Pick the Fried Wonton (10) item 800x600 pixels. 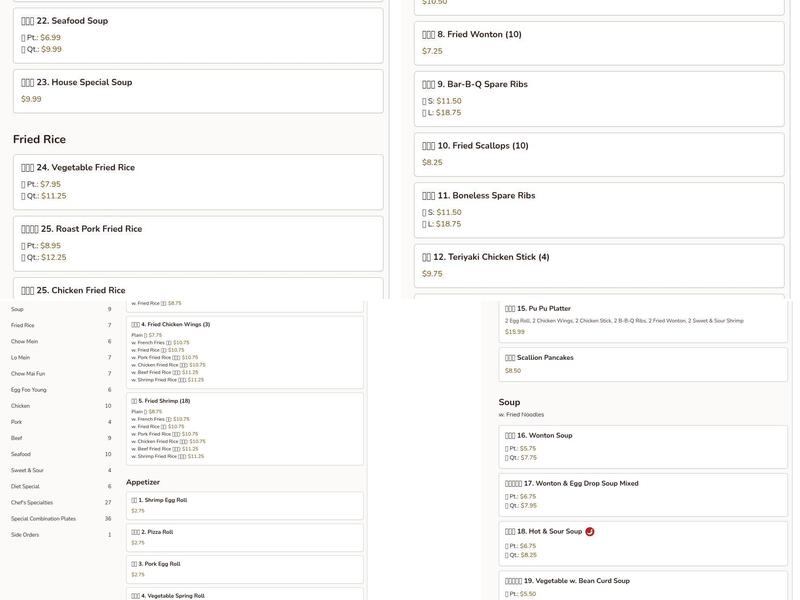tap(599, 42)
